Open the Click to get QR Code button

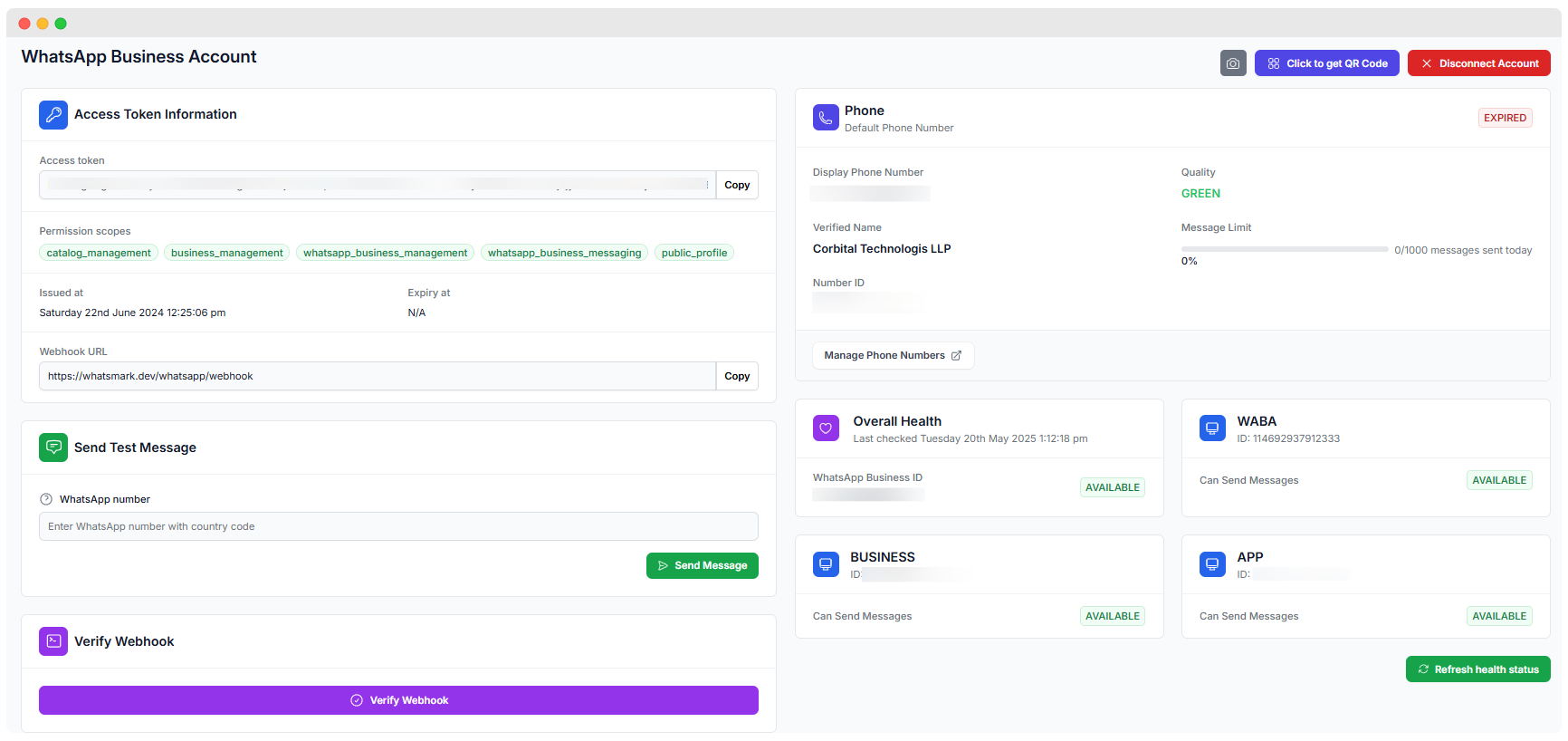coord(1326,63)
